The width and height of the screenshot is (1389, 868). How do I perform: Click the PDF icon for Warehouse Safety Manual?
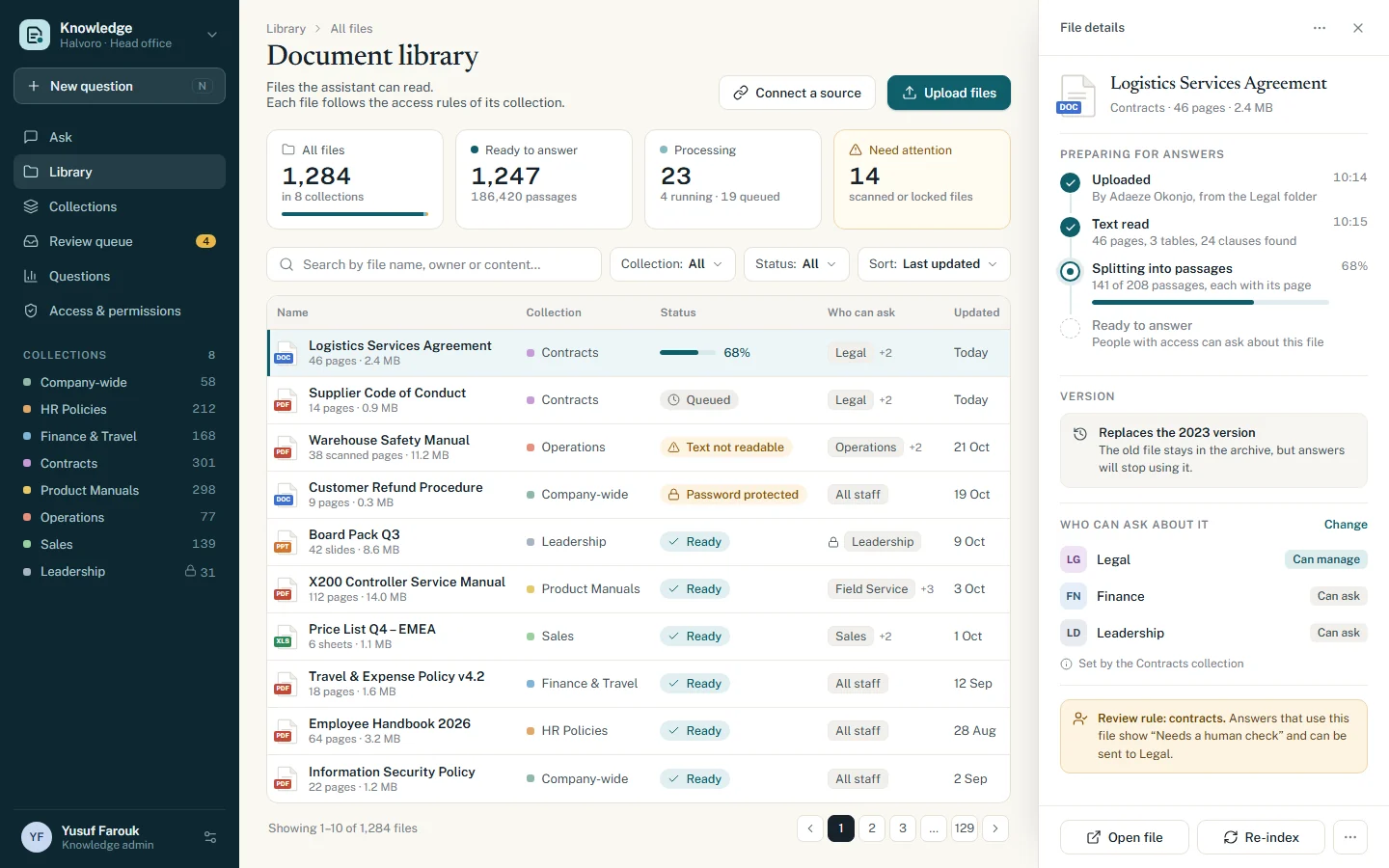pyautogui.click(x=284, y=448)
